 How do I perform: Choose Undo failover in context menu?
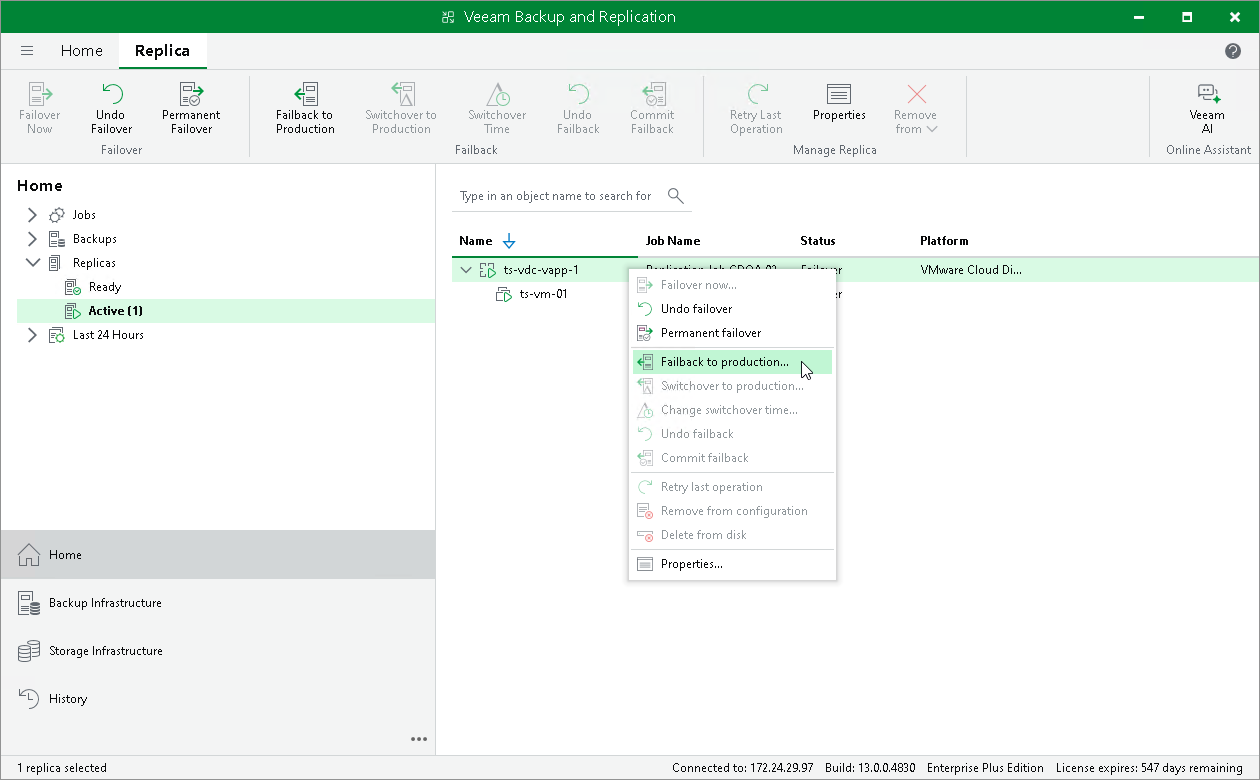(732, 309)
